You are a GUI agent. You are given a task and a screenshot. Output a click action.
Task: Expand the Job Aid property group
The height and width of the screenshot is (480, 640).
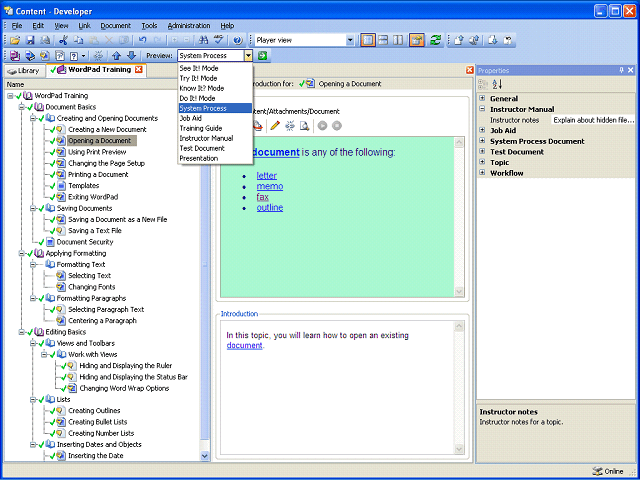[482, 130]
